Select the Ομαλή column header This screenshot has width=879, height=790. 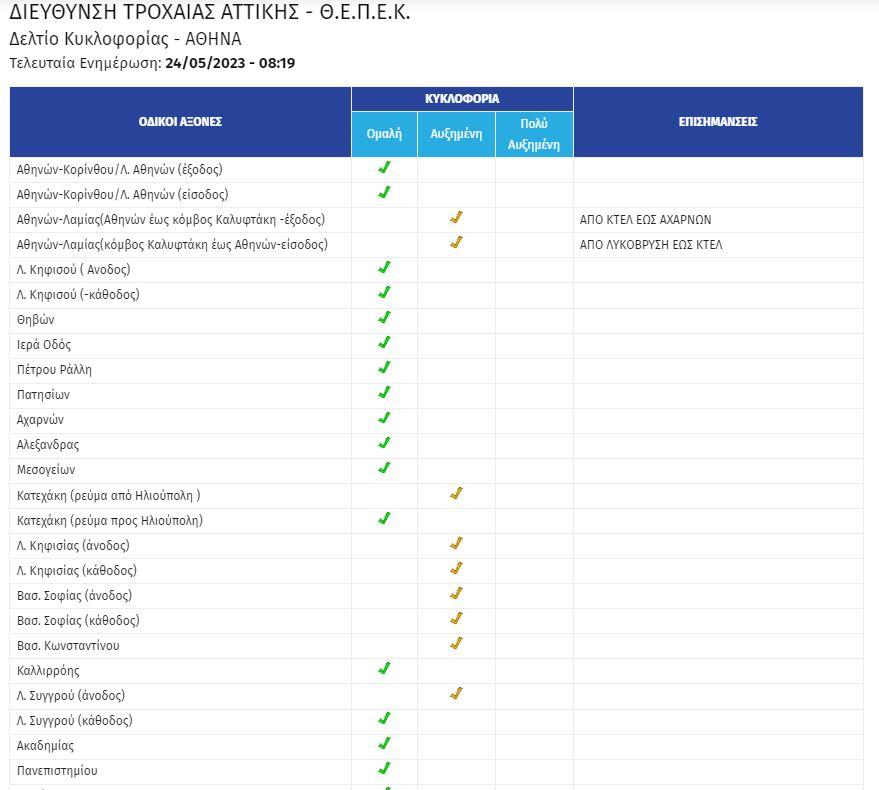point(384,134)
